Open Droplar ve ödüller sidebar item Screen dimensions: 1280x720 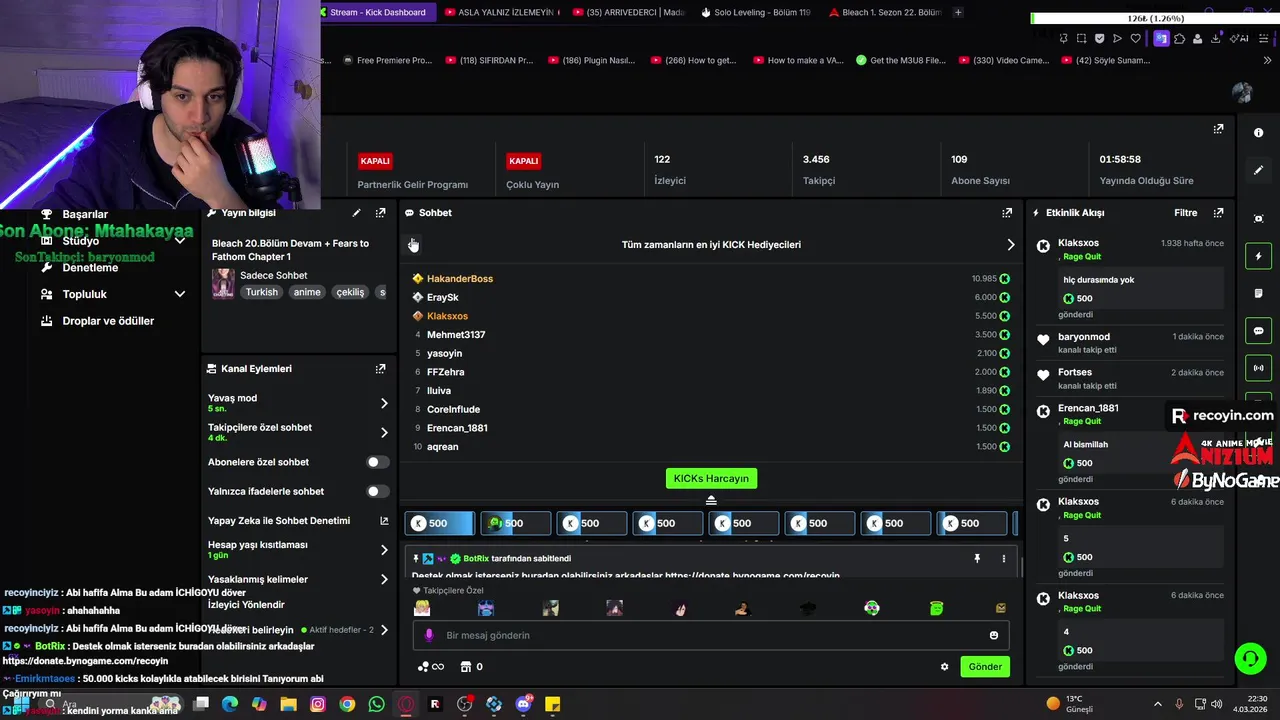click(108, 321)
